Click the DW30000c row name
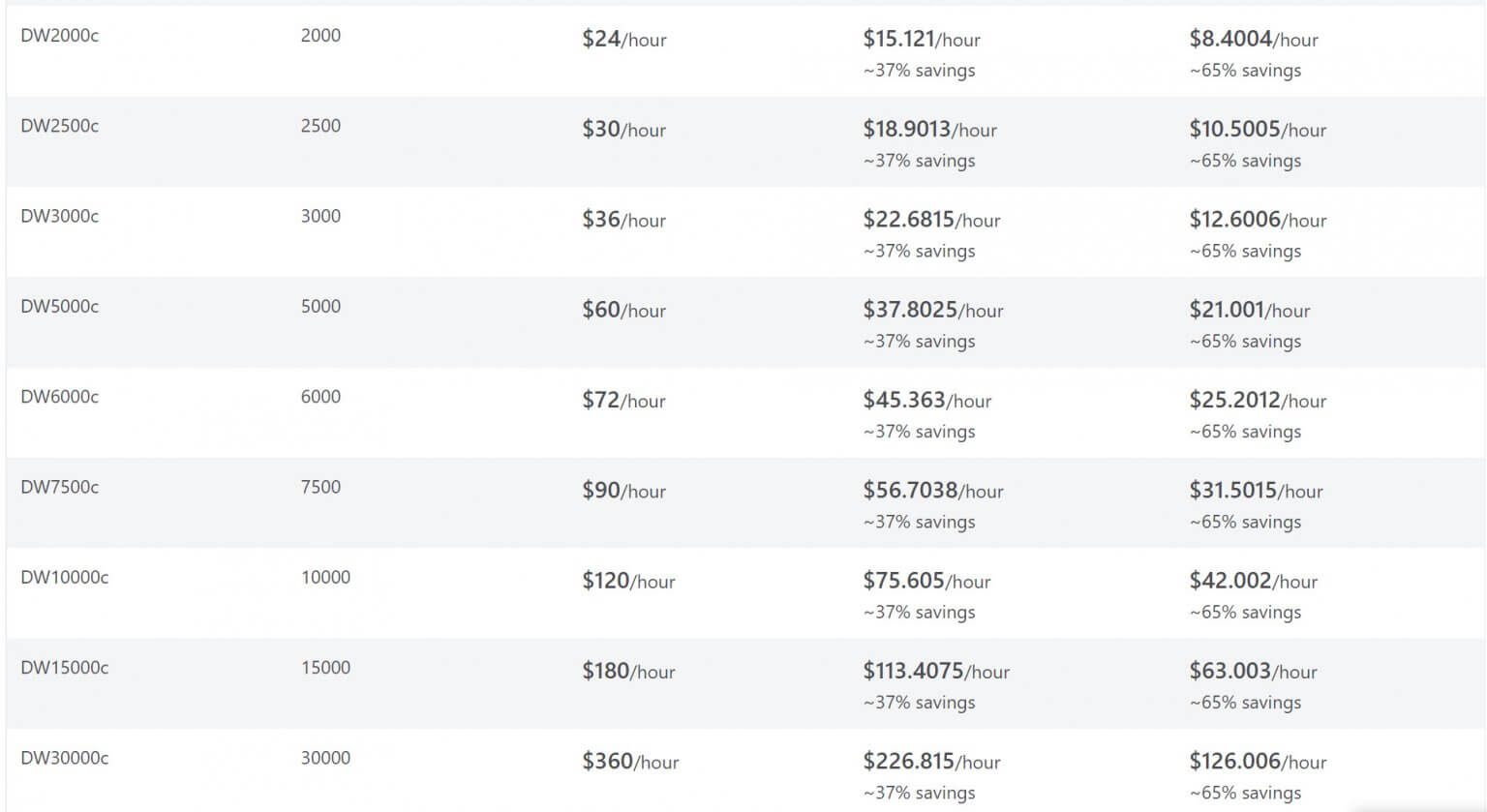 pyautogui.click(x=64, y=758)
